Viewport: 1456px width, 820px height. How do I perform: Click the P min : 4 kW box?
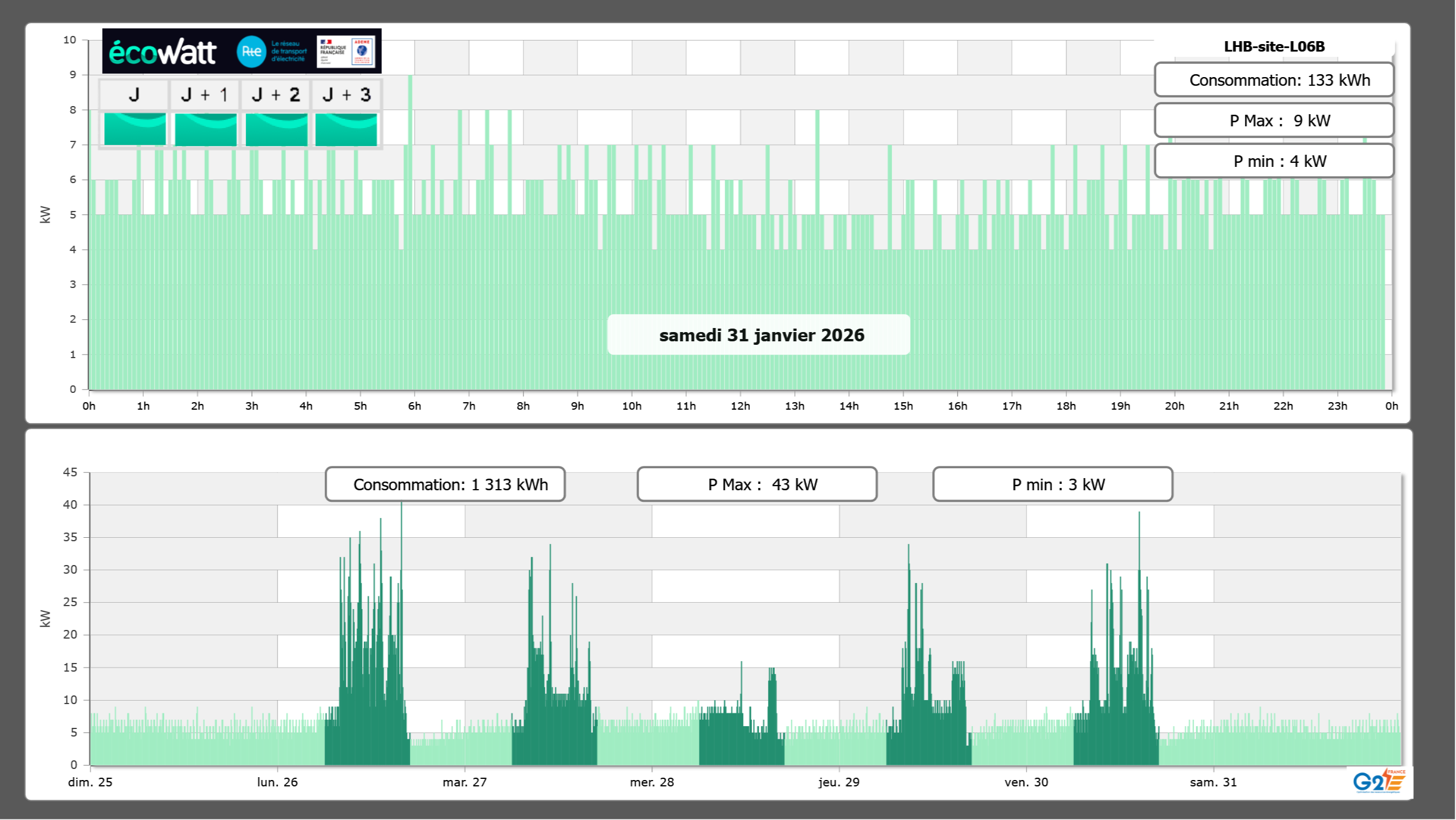point(1273,161)
